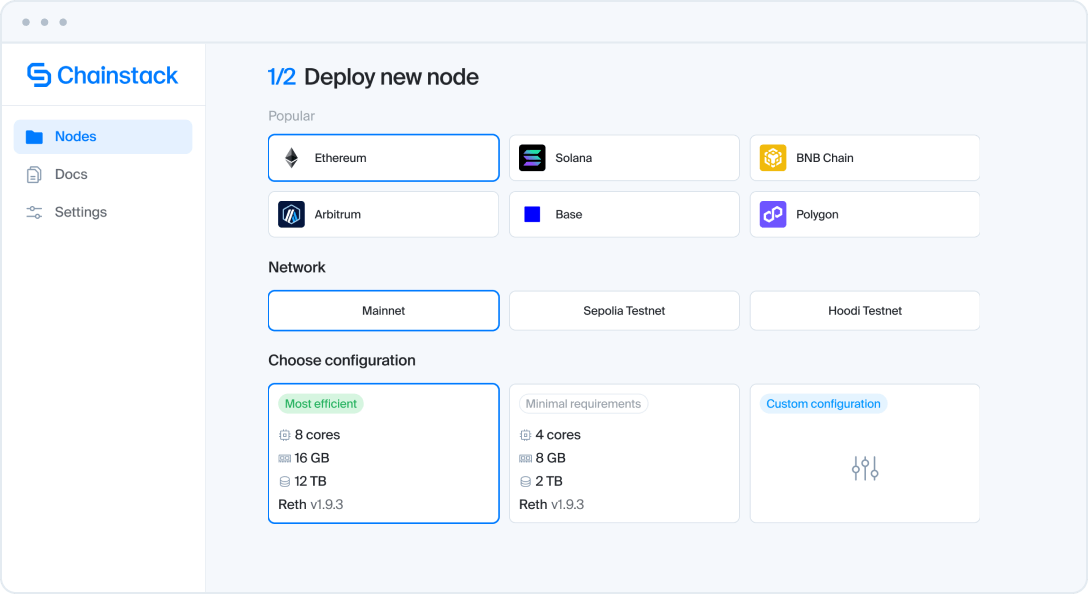Click the custom configuration sliders icon
This screenshot has width=1088, height=594.
(865, 468)
